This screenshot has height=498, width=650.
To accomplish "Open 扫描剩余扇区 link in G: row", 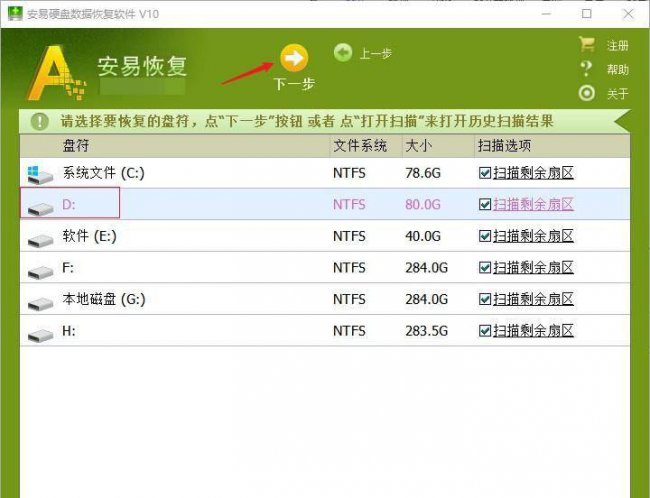I will pyautogui.click(x=533, y=299).
